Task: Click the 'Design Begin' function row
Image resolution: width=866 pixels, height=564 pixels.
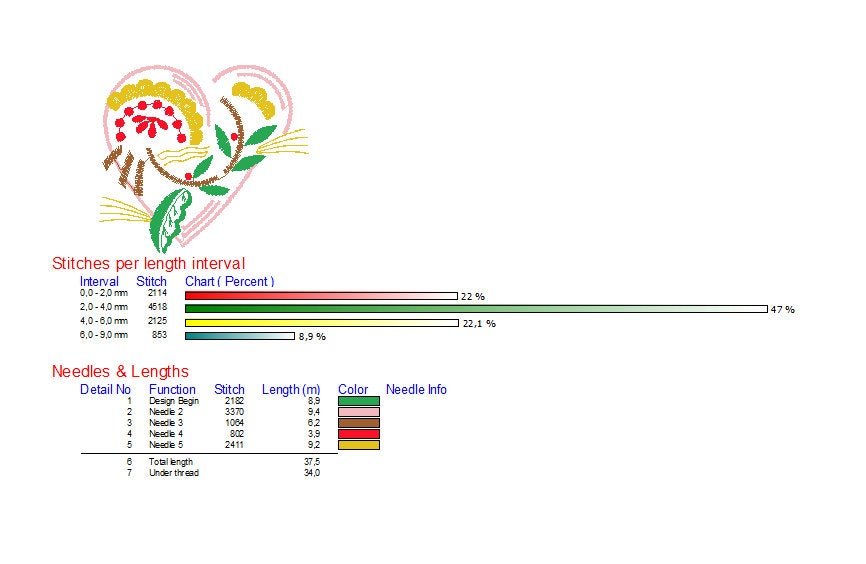Action: point(174,401)
